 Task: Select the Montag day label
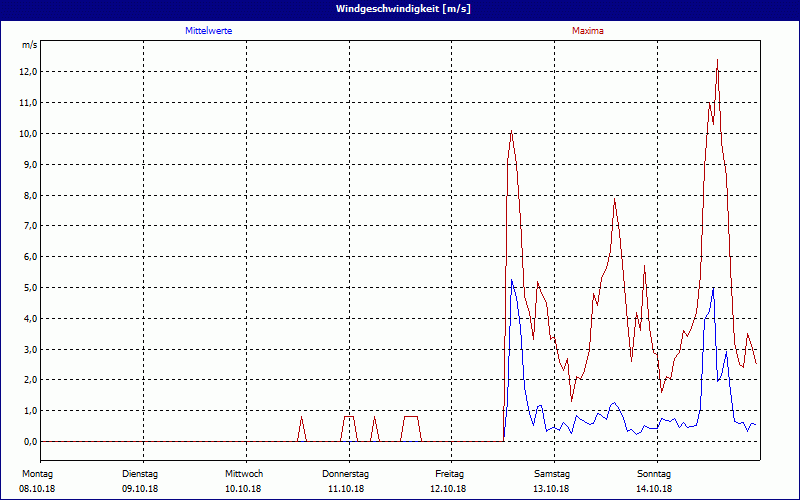pos(36,473)
